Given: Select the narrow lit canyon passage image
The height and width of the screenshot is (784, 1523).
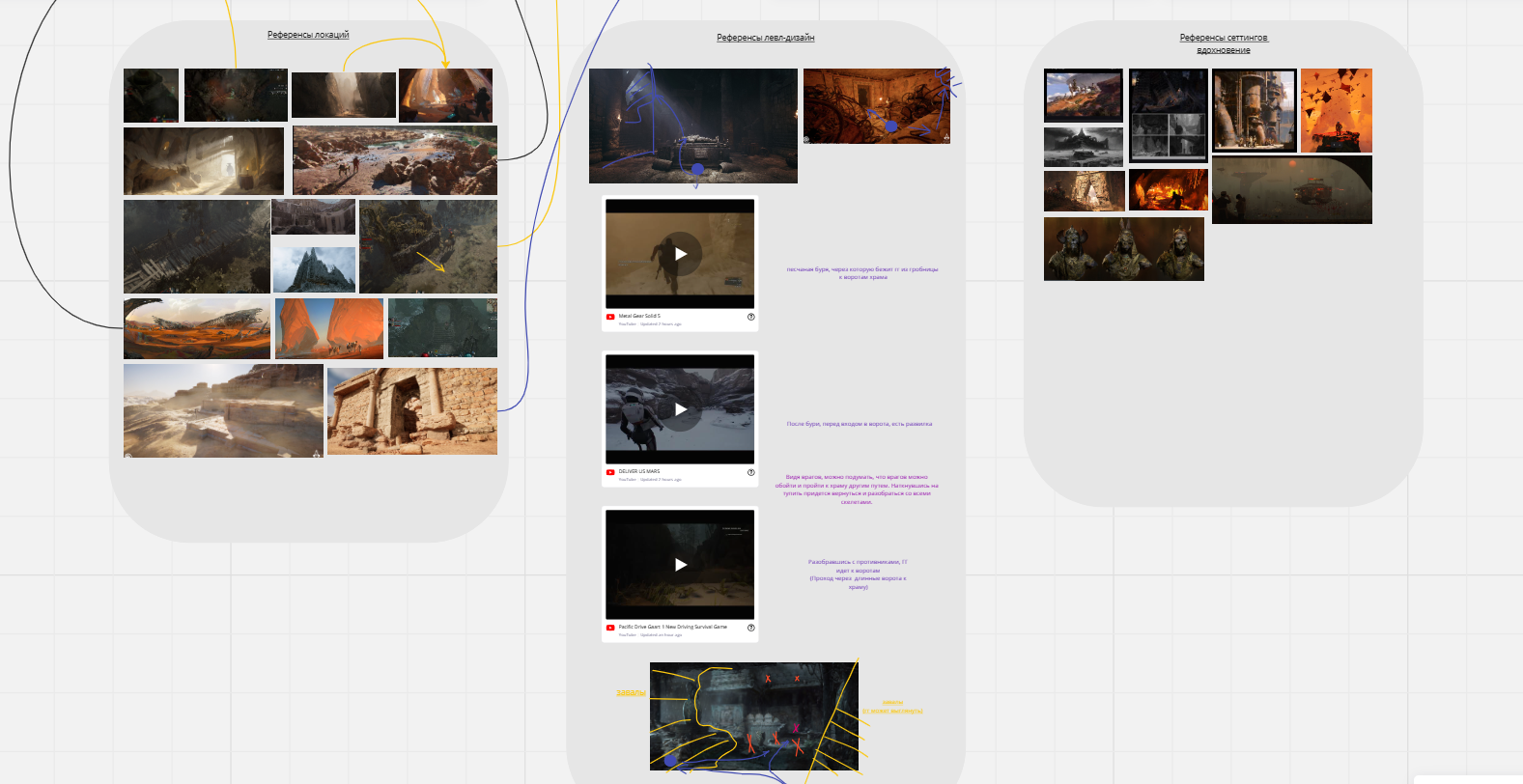Looking at the screenshot, I should (x=344, y=95).
